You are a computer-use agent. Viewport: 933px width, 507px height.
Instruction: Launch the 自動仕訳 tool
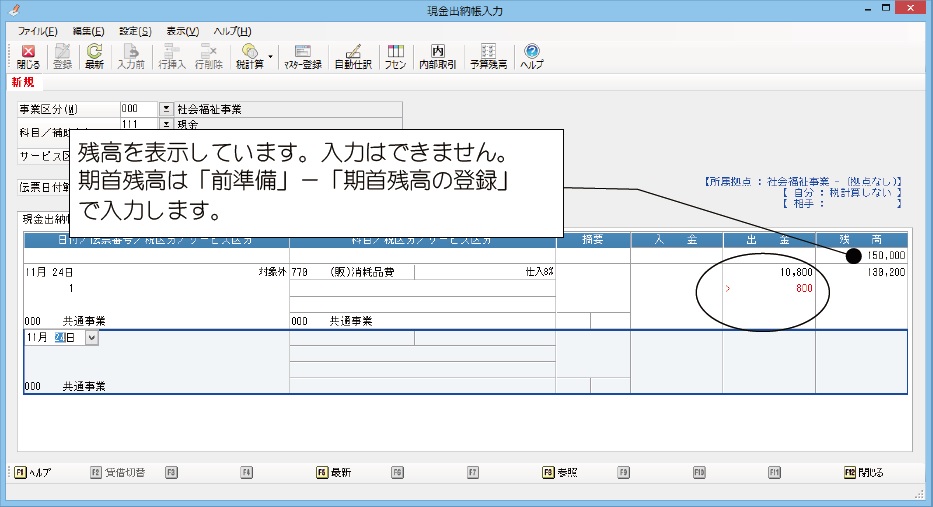pos(352,56)
